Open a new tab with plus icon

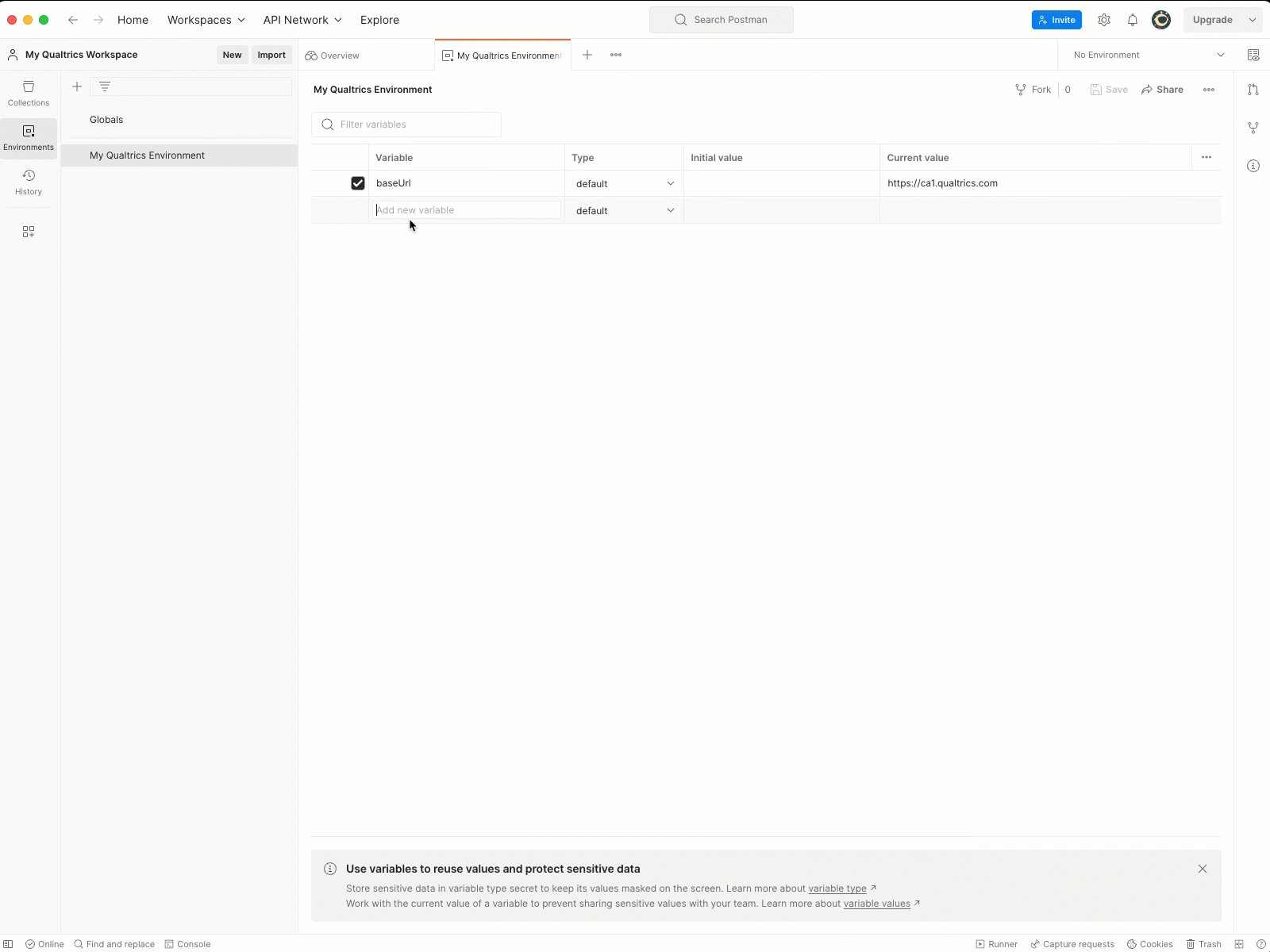[x=587, y=55]
